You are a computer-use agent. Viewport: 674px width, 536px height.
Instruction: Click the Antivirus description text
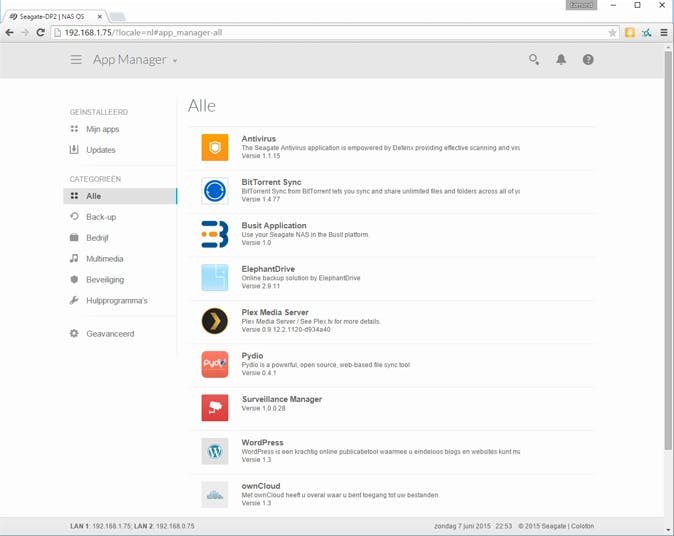point(380,147)
